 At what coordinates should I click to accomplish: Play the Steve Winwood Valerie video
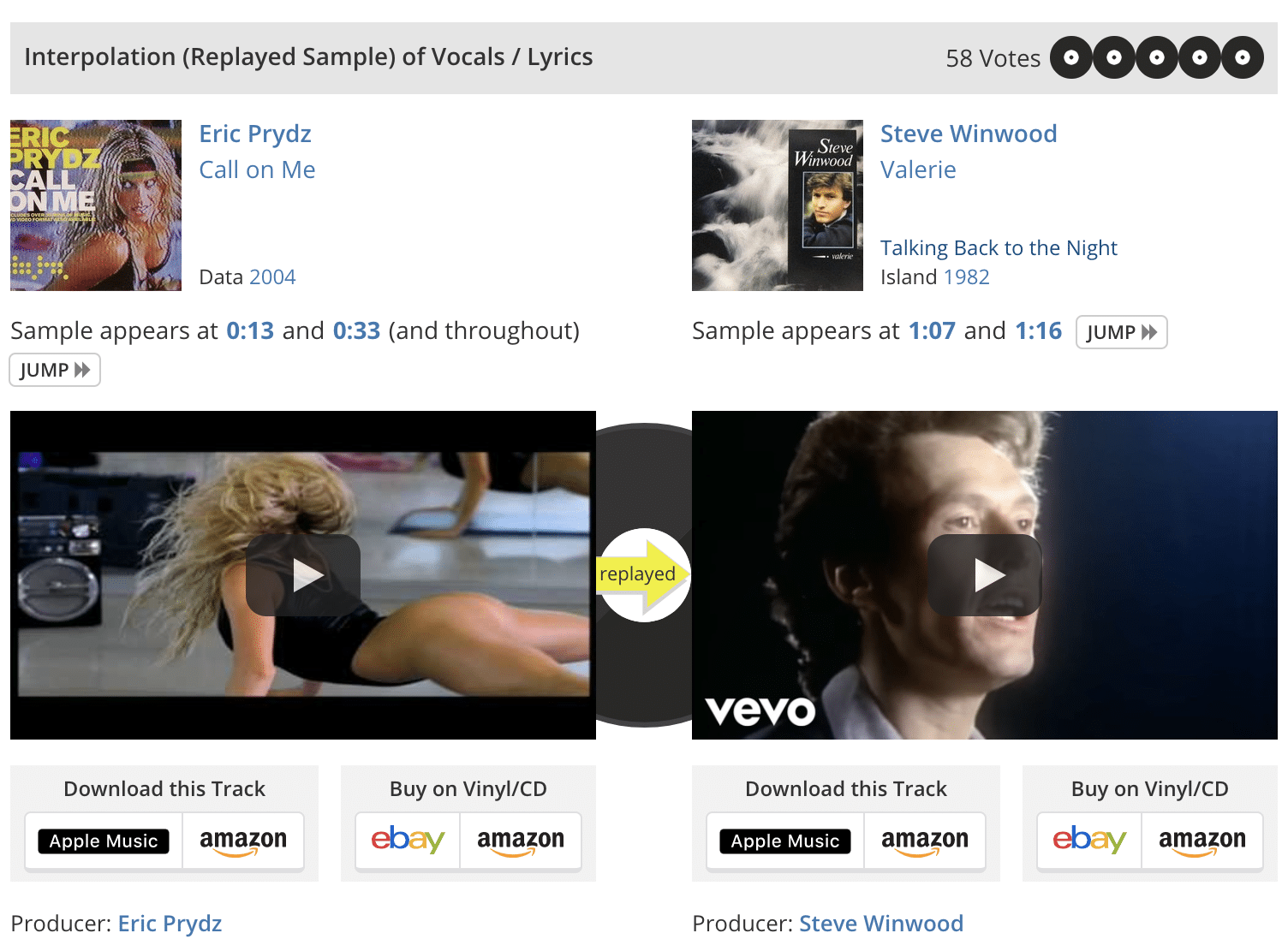pyautogui.click(x=985, y=575)
